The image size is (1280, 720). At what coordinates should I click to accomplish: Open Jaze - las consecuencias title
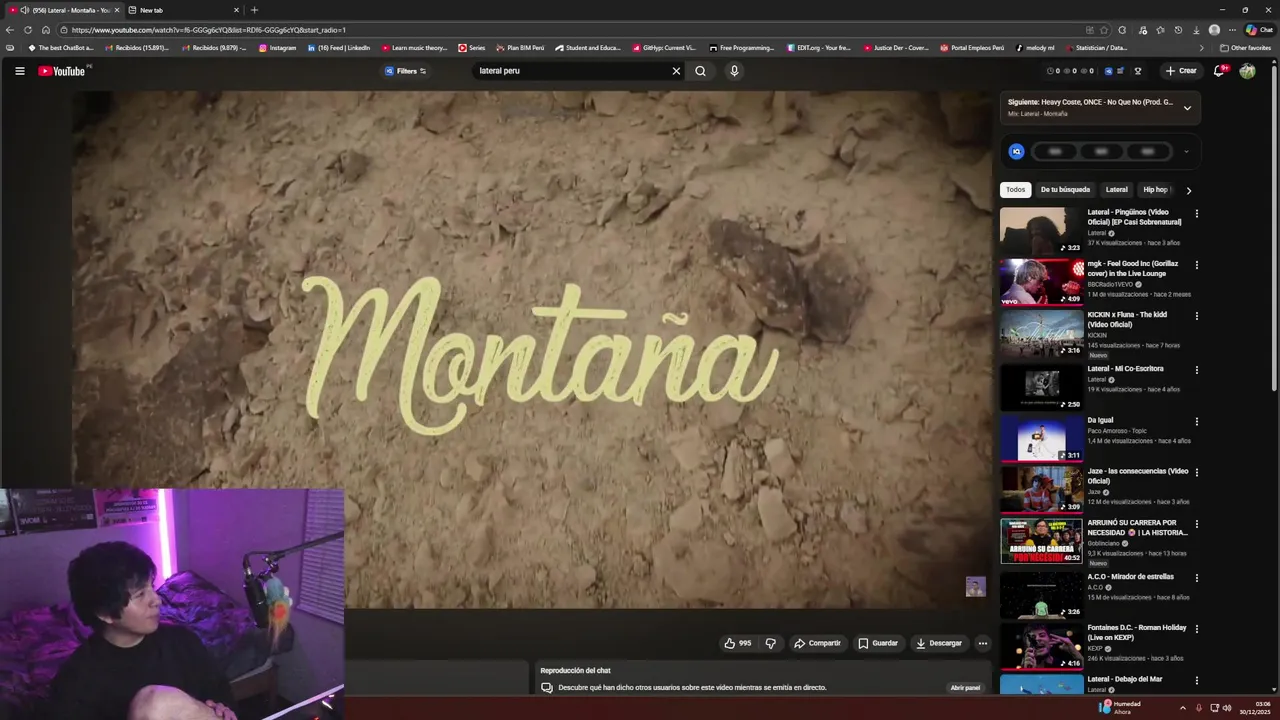point(1138,476)
